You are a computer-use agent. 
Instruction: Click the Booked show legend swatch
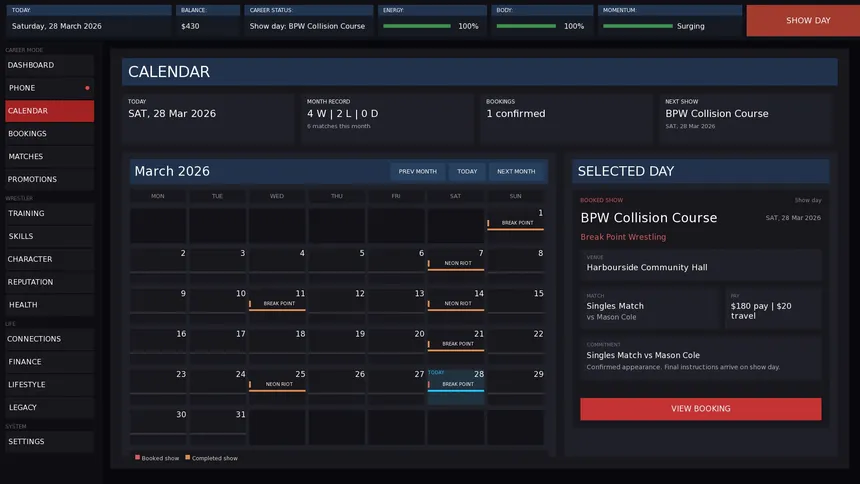pyautogui.click(x=137, y=457)
